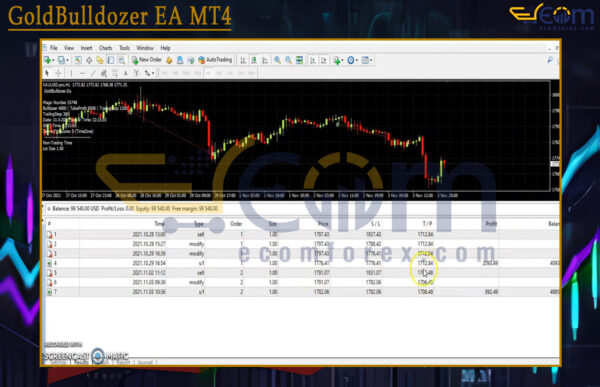Select the Fibonacci Retracement tool

point(114,73)
